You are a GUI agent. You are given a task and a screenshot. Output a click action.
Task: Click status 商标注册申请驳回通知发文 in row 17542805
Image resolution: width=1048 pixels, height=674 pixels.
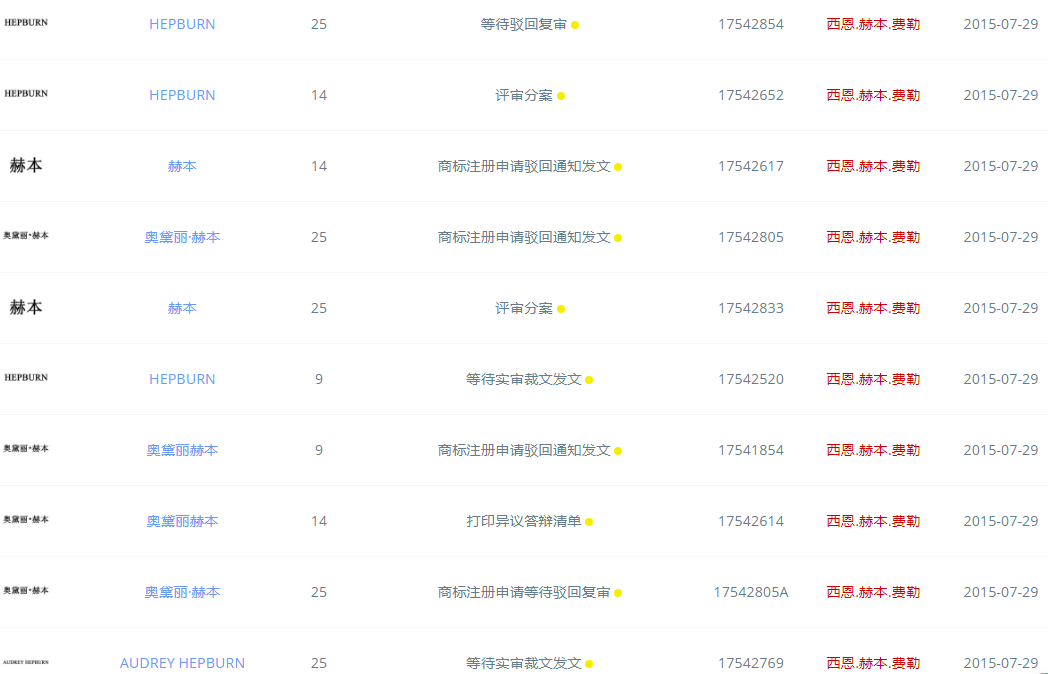point(523,237)
